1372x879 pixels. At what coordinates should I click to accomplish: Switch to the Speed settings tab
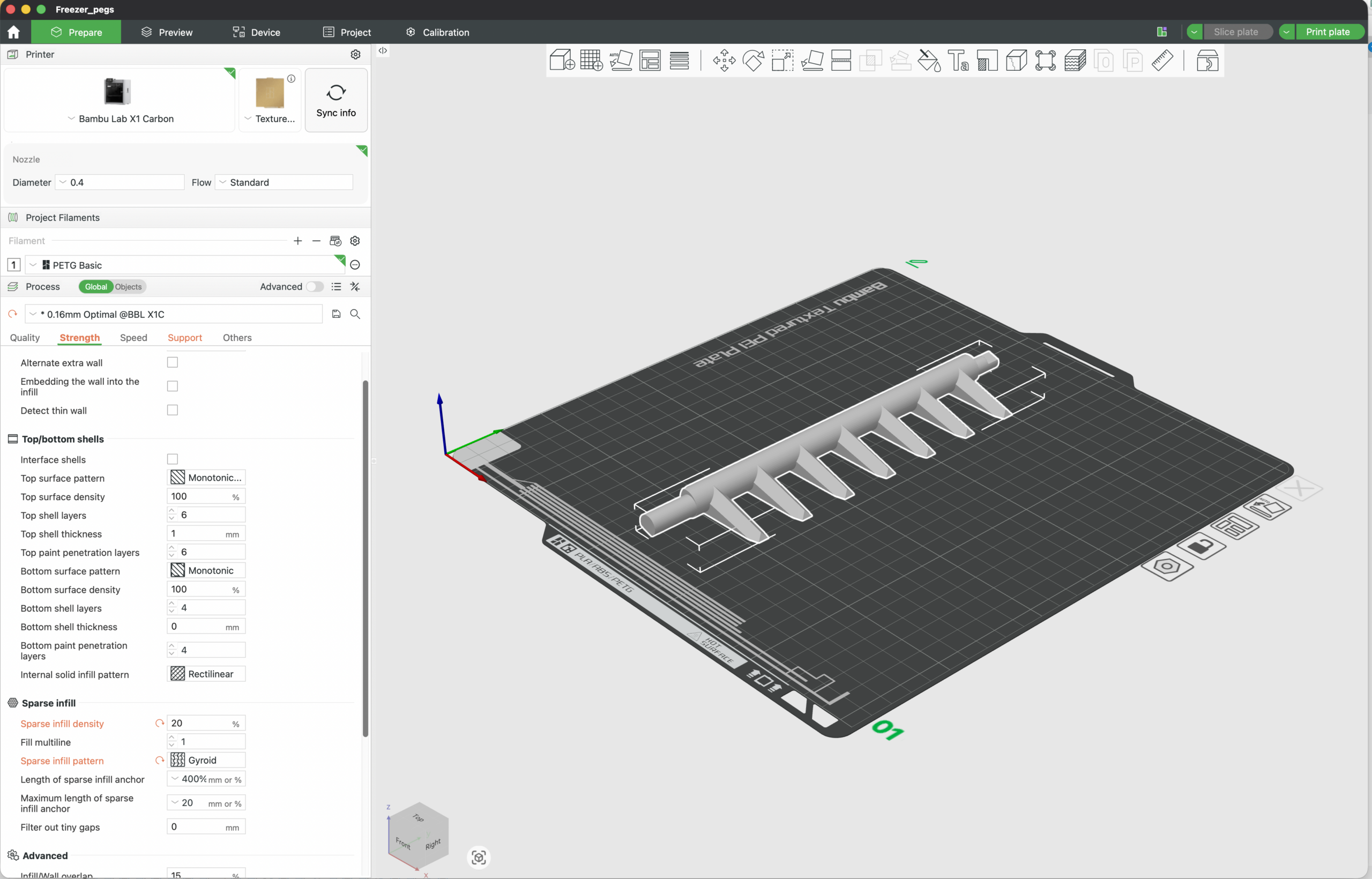click(133, 337)
